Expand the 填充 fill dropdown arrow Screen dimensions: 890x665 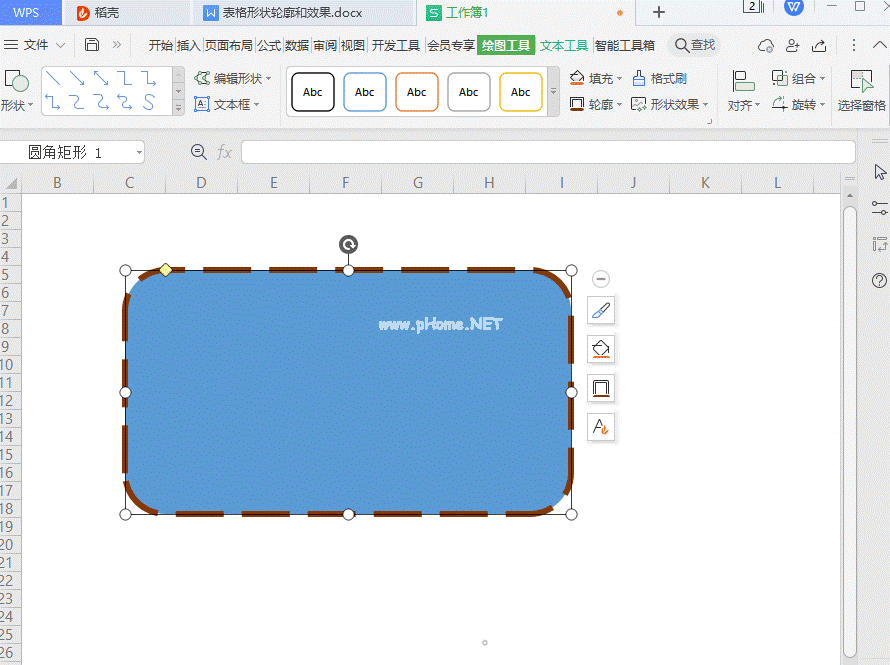[x=619, y=78]
